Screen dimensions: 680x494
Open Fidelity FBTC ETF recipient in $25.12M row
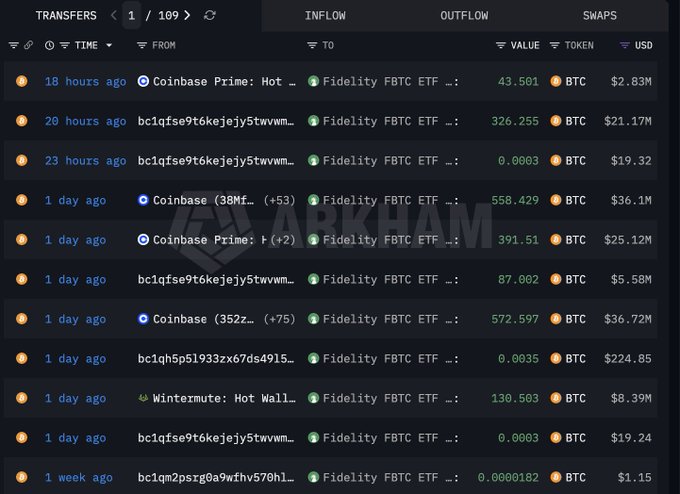point(391,240)
